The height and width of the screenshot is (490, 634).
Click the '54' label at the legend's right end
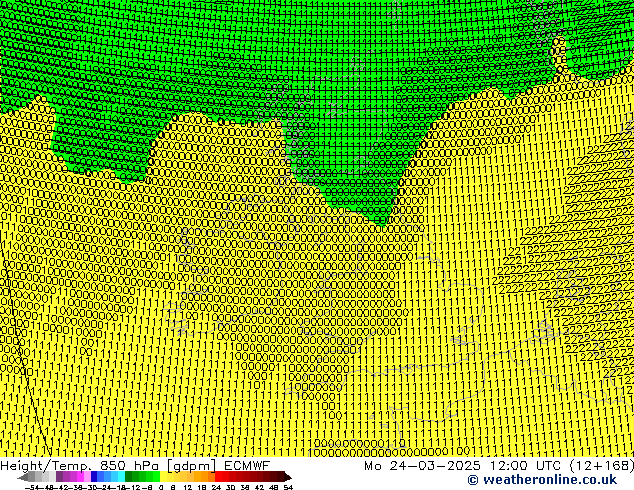point(288,488)
